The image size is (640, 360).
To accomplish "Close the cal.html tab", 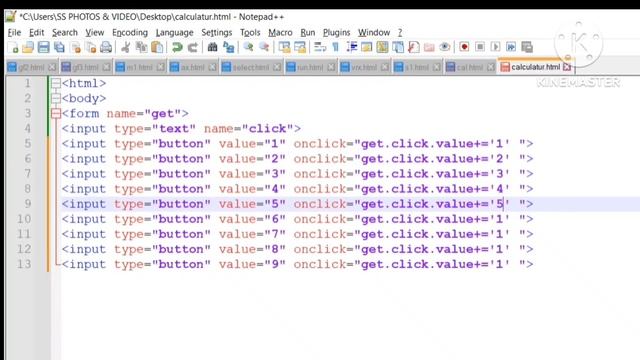I will 491,67.
